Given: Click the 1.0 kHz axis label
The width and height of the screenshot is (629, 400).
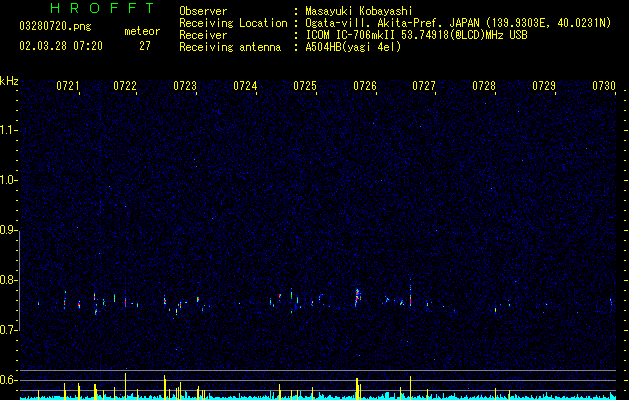Looking at the screenshot, I should 8,180.
